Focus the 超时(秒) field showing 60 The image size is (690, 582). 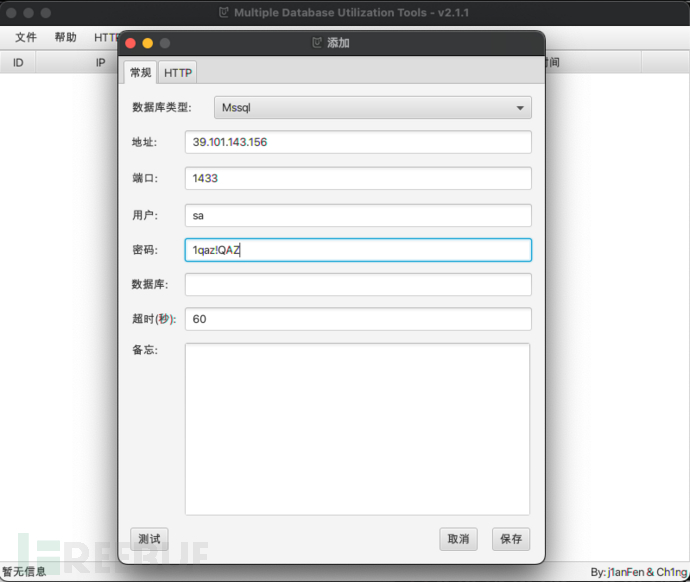pos(358,319)
